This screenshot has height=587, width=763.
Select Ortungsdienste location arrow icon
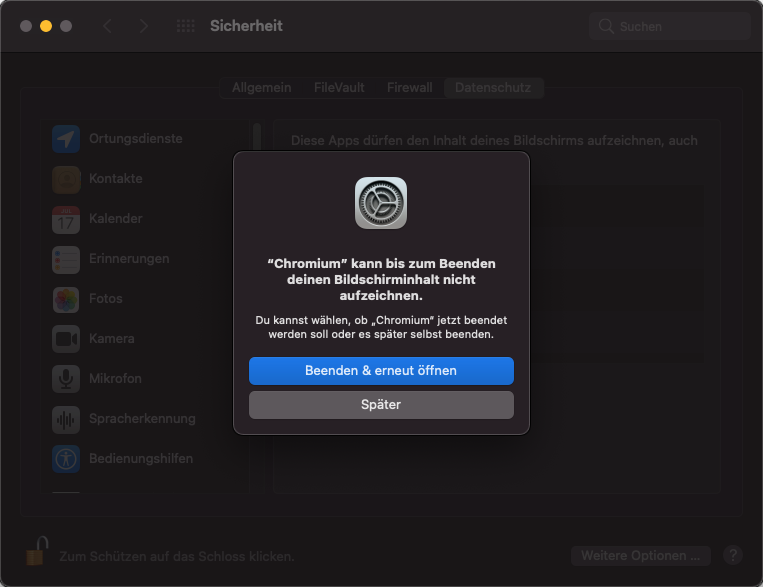tap(66, 139)
